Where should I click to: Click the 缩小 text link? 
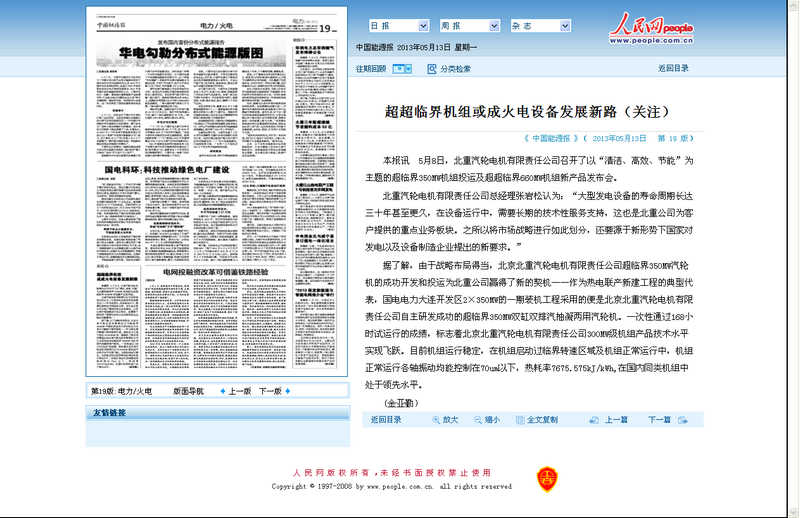[x=492, y=420]
